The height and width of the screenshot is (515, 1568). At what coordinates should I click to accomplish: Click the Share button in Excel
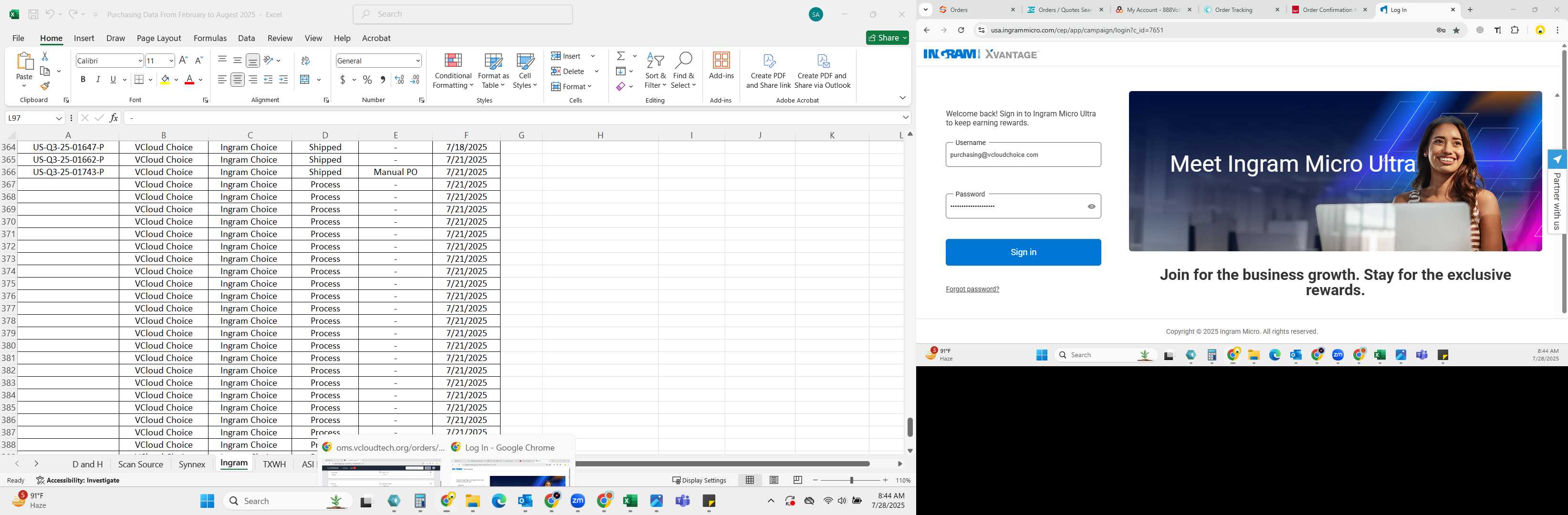[887, 38]
